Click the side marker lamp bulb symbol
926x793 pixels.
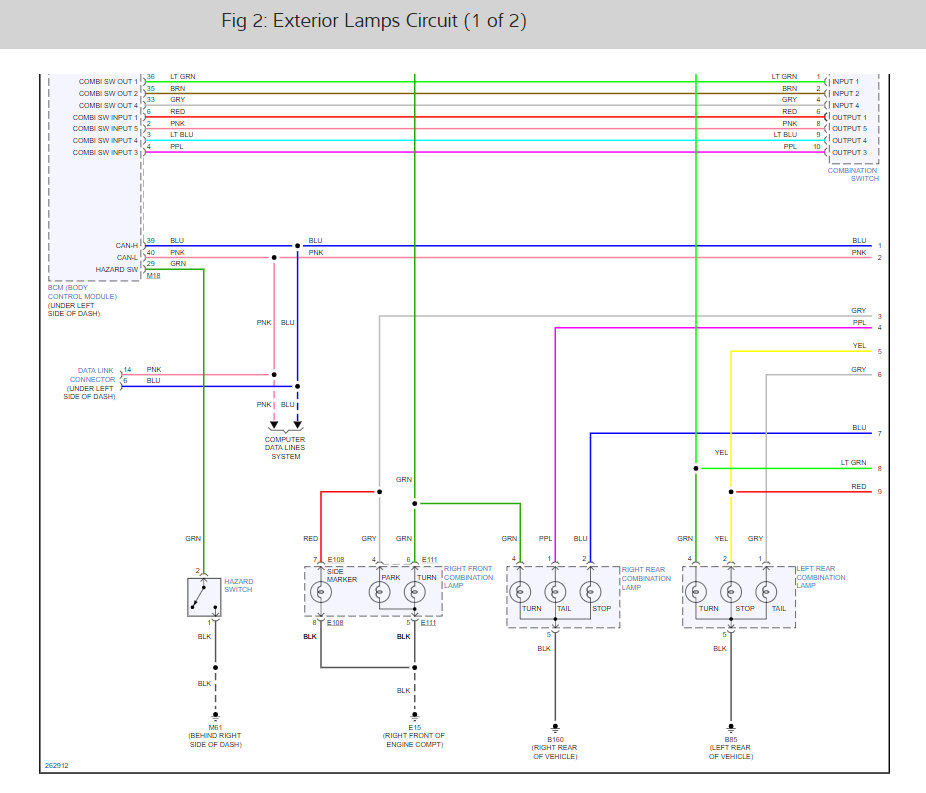click(321, 592)
